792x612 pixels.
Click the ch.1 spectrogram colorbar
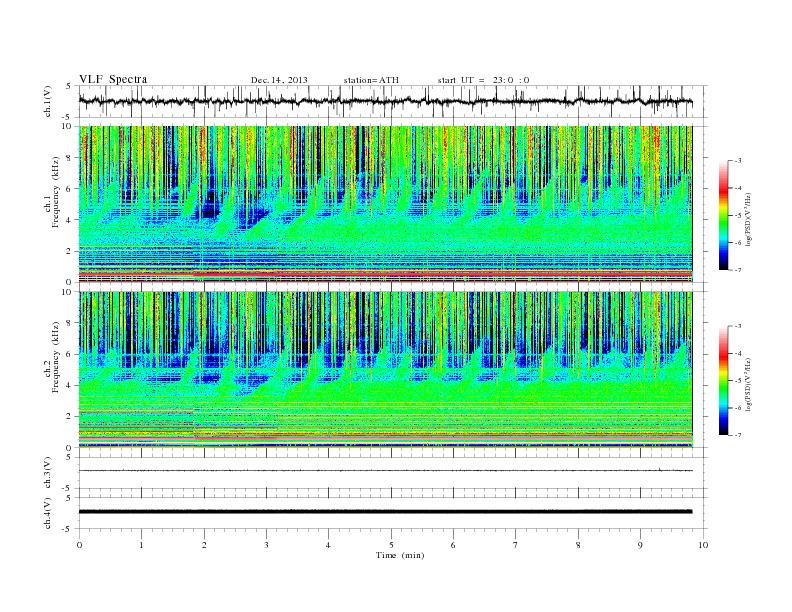723,216
